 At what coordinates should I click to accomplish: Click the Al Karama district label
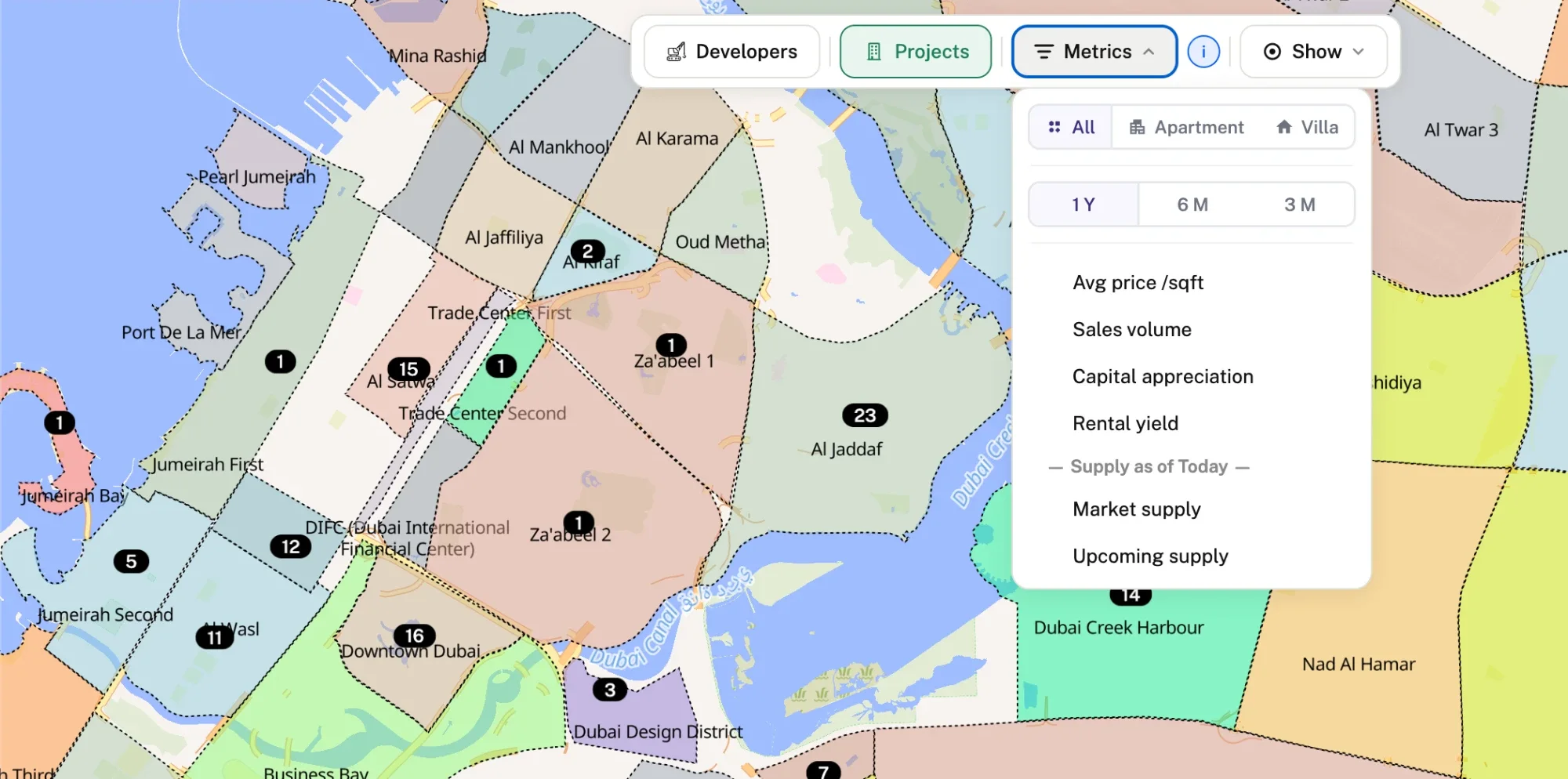point(677,139)
